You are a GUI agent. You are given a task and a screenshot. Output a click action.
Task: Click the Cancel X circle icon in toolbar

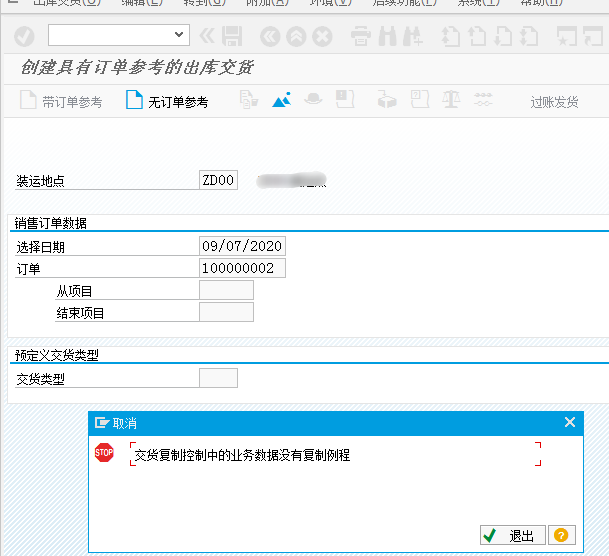[322, 36]
